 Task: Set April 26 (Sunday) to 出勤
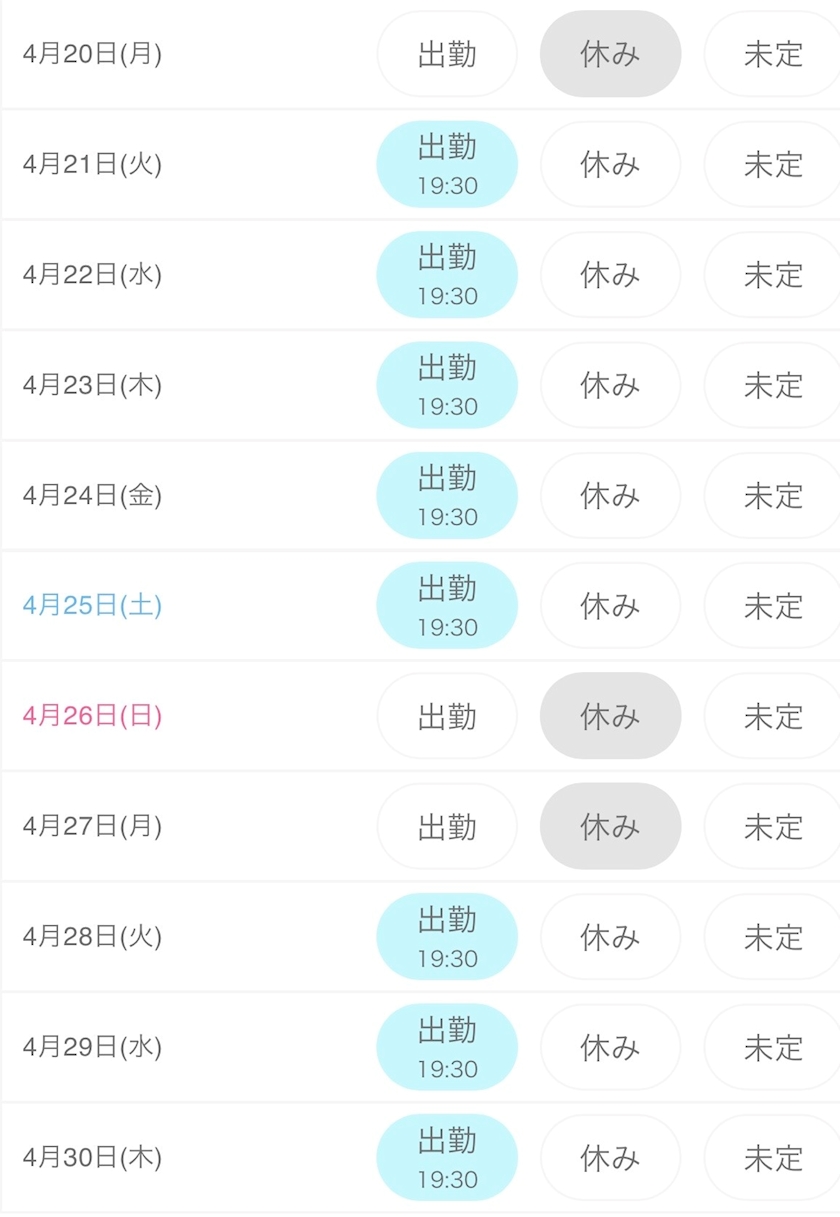447,716
